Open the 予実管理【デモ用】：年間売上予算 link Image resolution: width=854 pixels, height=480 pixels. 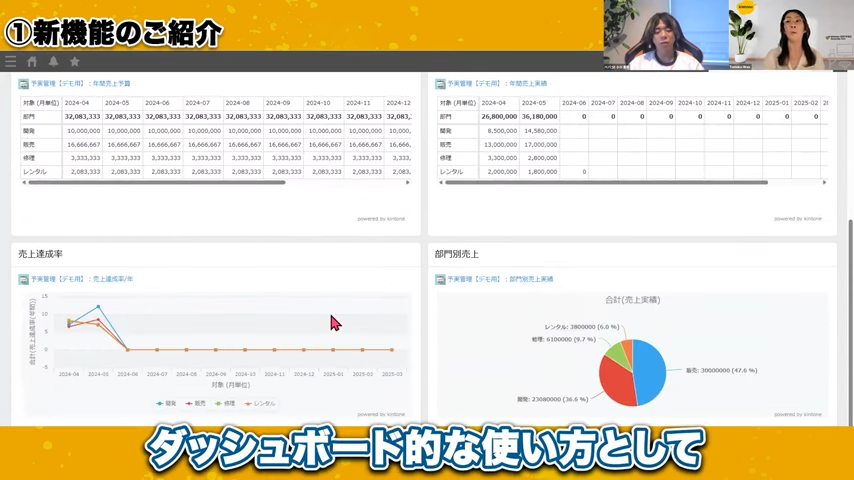pos(81,84)
